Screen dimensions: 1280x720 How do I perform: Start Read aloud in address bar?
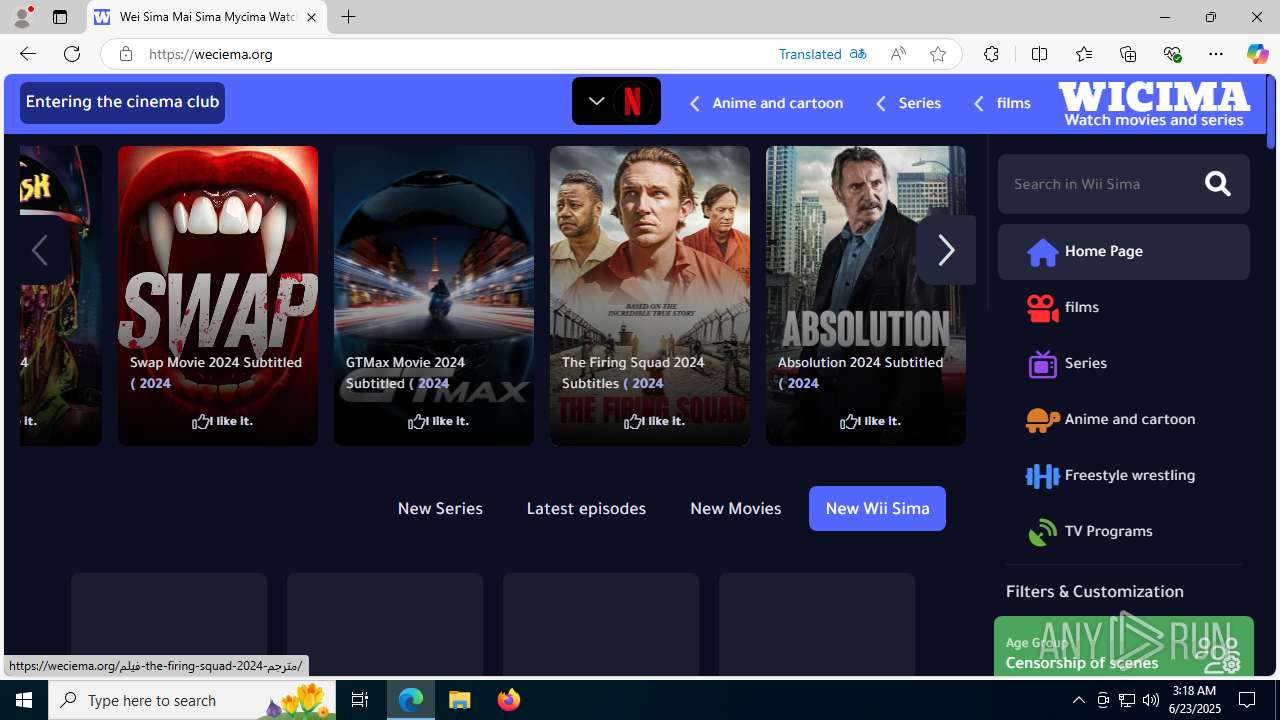(x=898, y=54)
